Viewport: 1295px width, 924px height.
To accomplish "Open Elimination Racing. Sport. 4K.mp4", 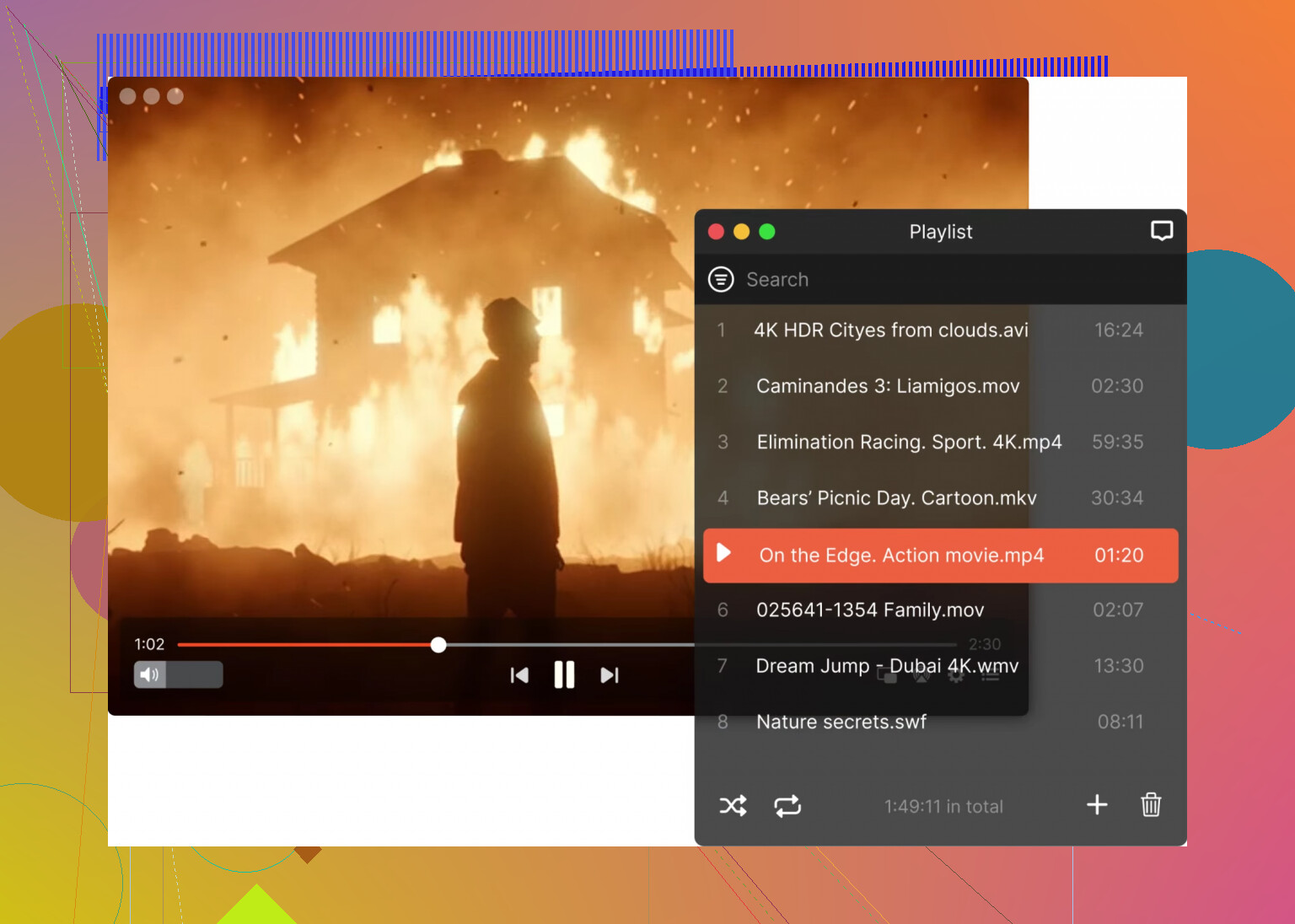I will [x=909, y=443].
